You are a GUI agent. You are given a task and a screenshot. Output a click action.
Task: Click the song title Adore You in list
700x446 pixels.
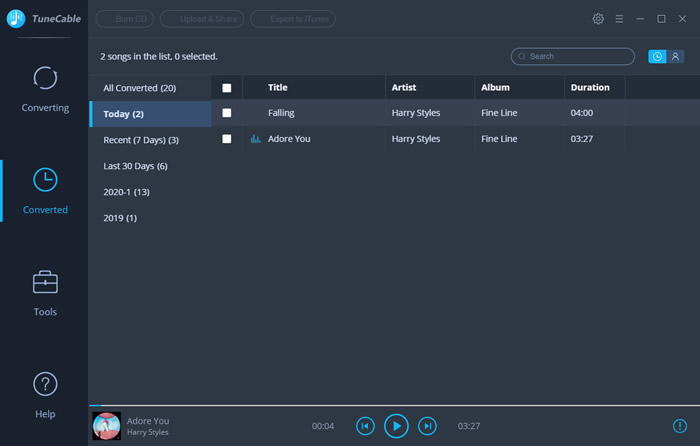point(289,139)
